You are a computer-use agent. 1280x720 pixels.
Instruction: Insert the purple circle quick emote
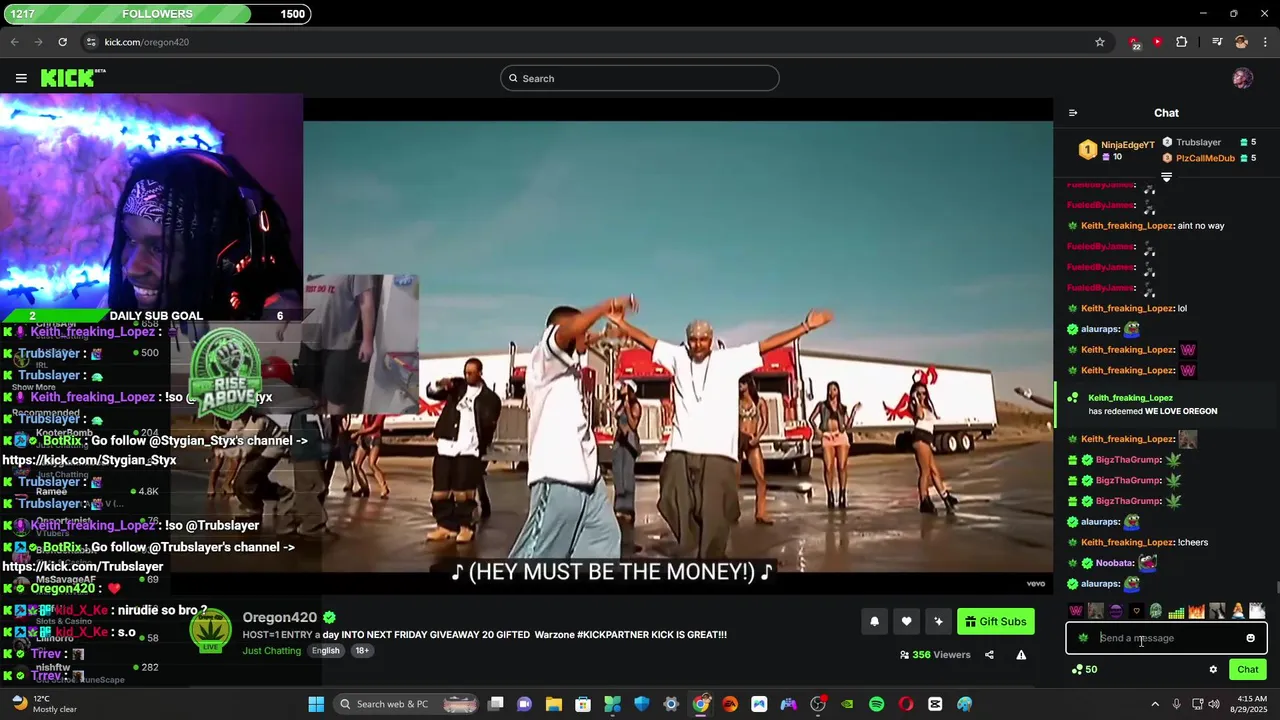[1116, 611]
